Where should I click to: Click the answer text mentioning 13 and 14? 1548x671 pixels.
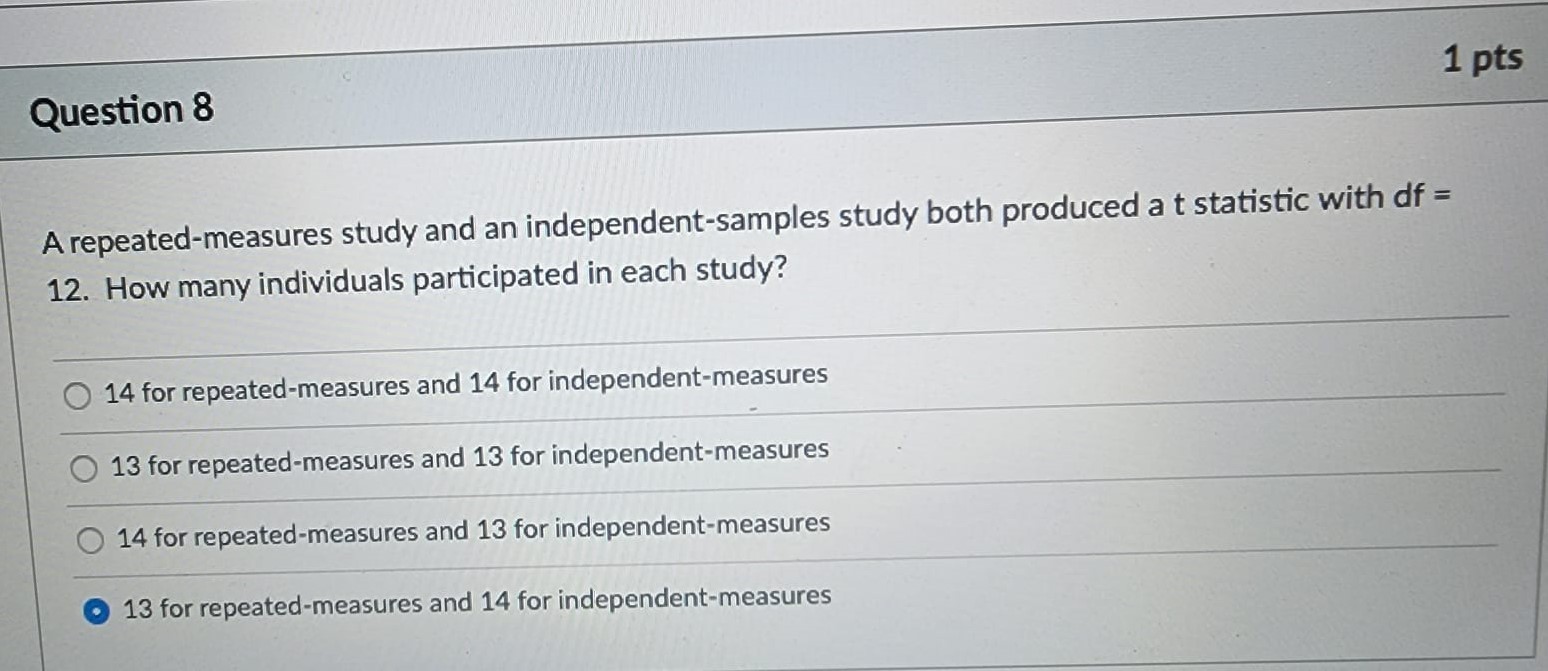tap(478, 600)
